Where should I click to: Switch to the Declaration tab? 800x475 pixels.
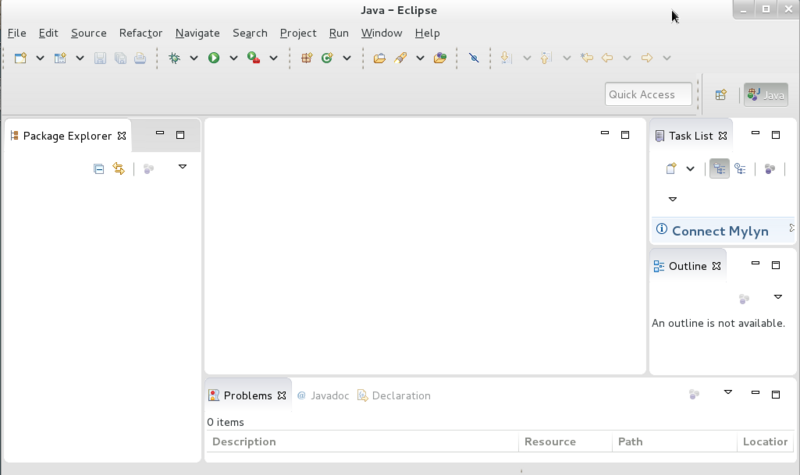click(x=394, y=395)
